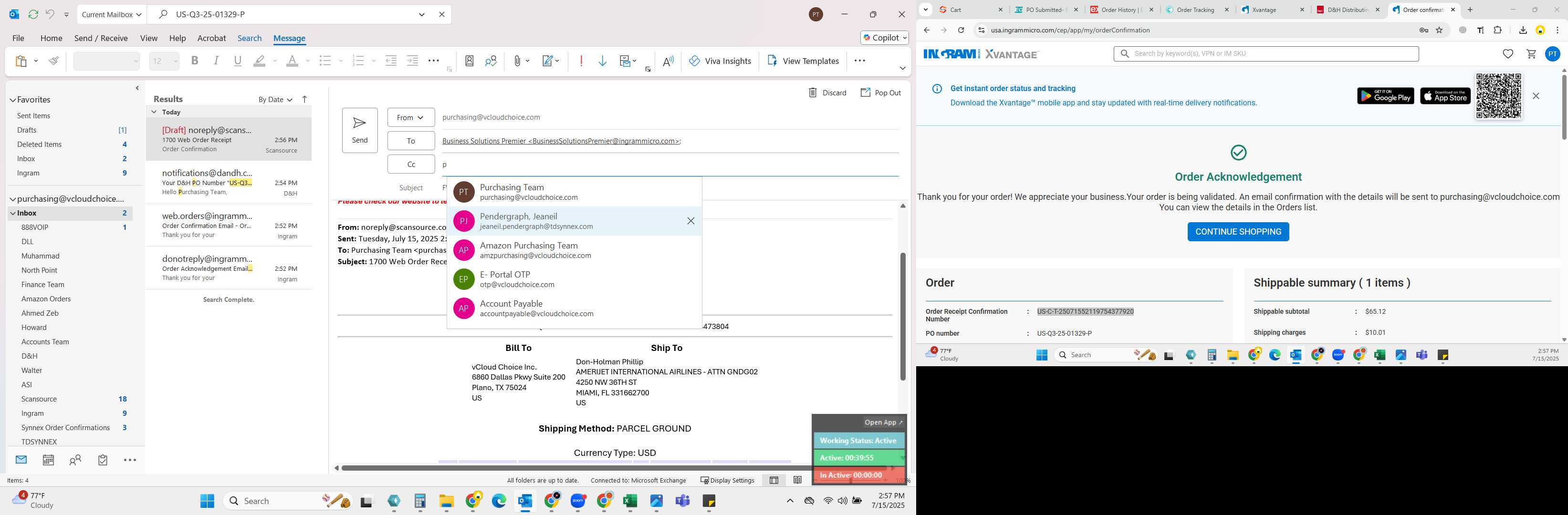Click the Paste clipboard icon in Outlook ribbon
The image size is (1568, 515).
click(21, 61)
